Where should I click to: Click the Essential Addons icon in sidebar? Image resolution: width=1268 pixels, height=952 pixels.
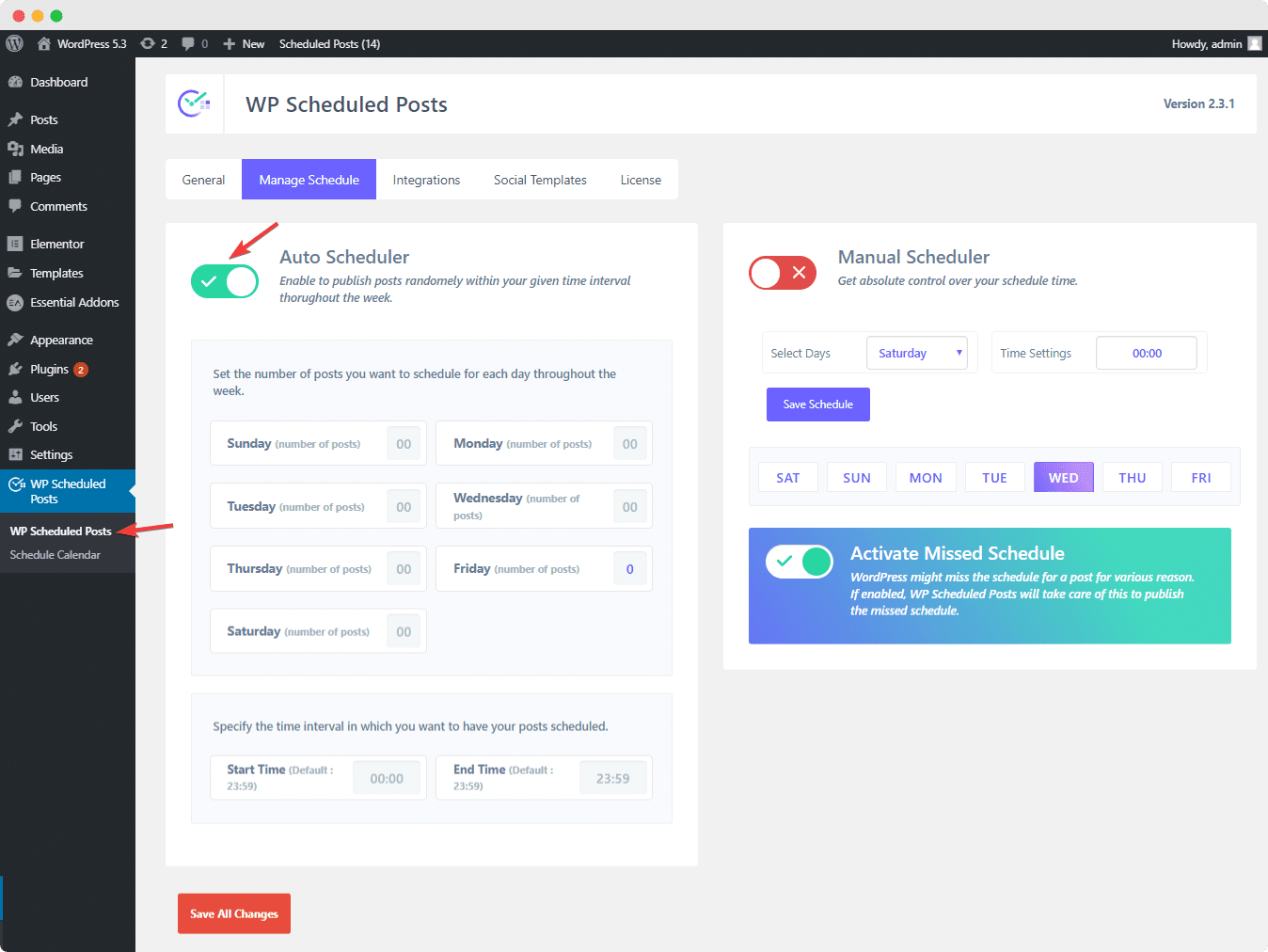[x=15, y=302]
